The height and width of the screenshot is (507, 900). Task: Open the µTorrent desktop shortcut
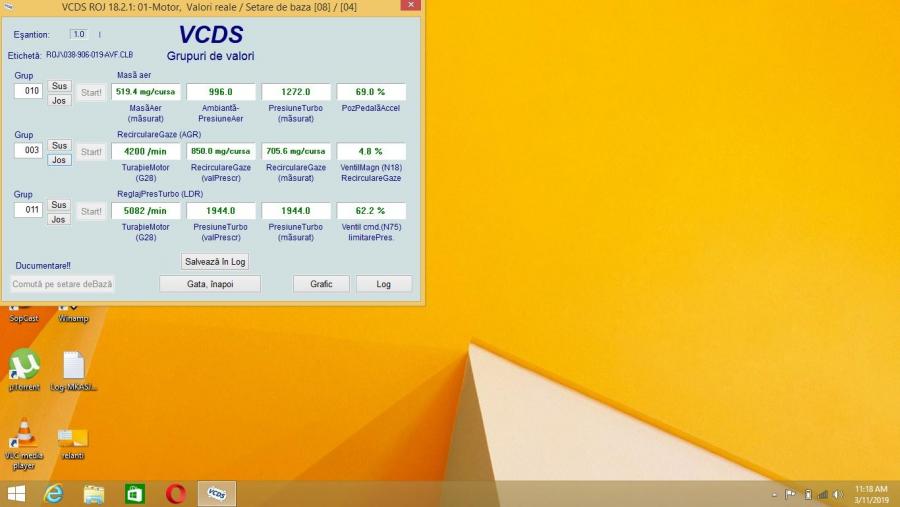coord(24,366)
